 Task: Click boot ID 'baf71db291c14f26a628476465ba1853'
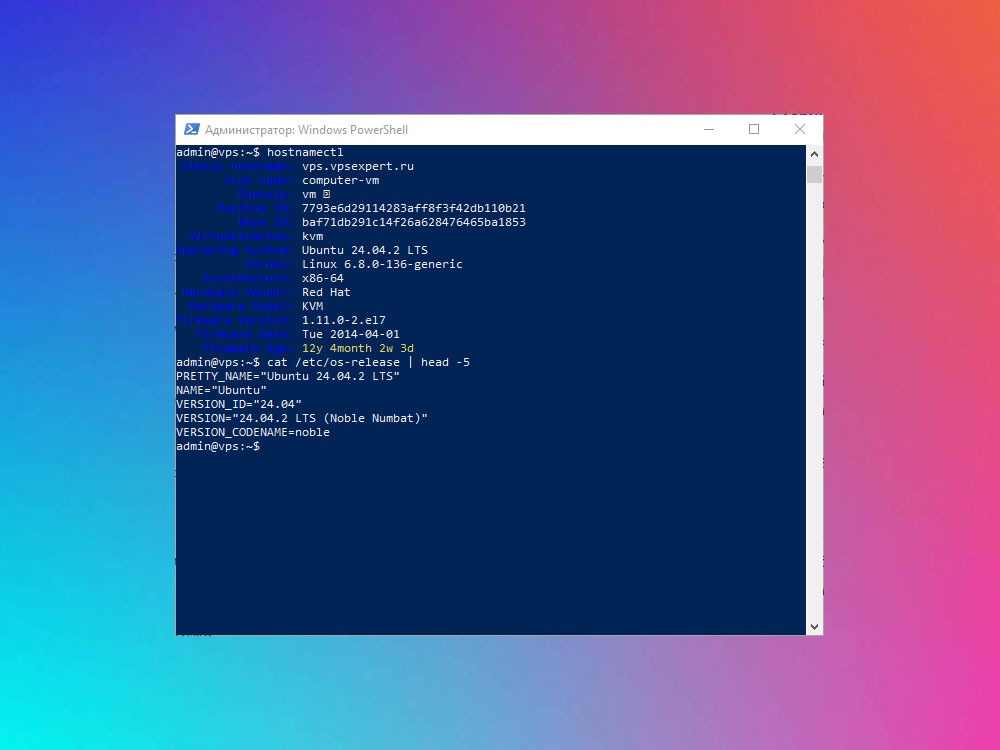coord(414,223)
